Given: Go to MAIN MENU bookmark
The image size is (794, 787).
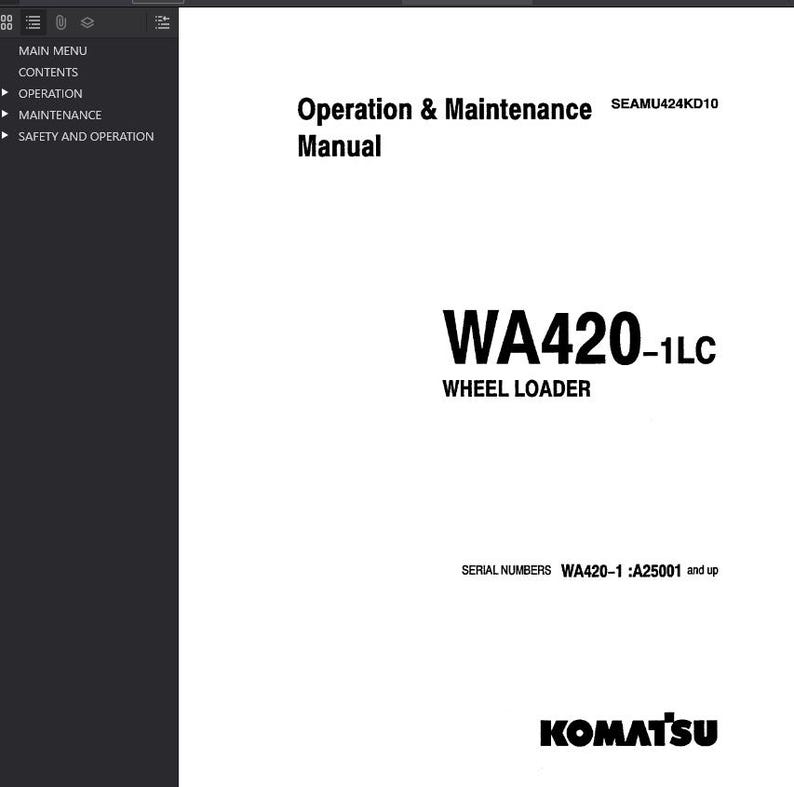Looking at the screenshot, I should pos(53,51).
